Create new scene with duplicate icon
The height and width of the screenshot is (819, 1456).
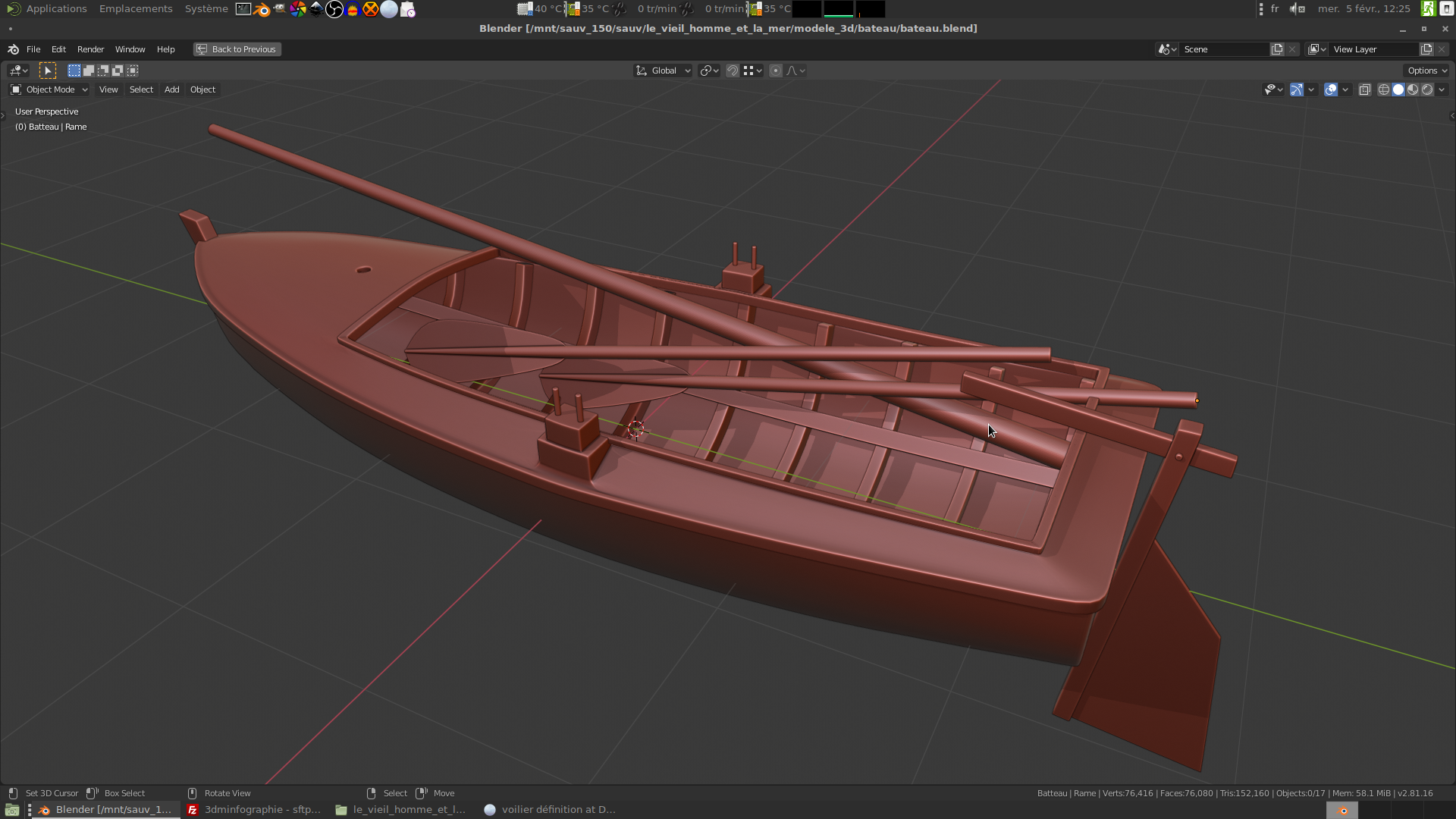[1277, 49]
